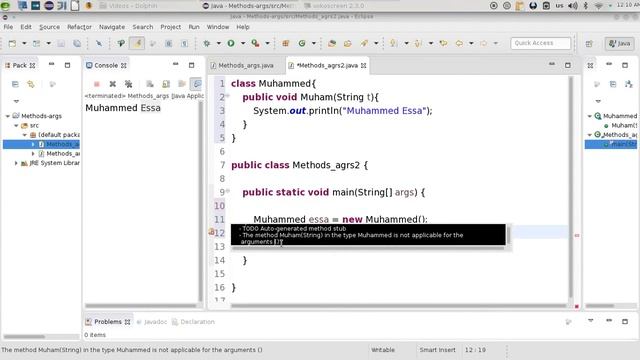The image size is (640, 360).
Task: Go to Next Annotation icon
Action: click(x=394, y=43)
